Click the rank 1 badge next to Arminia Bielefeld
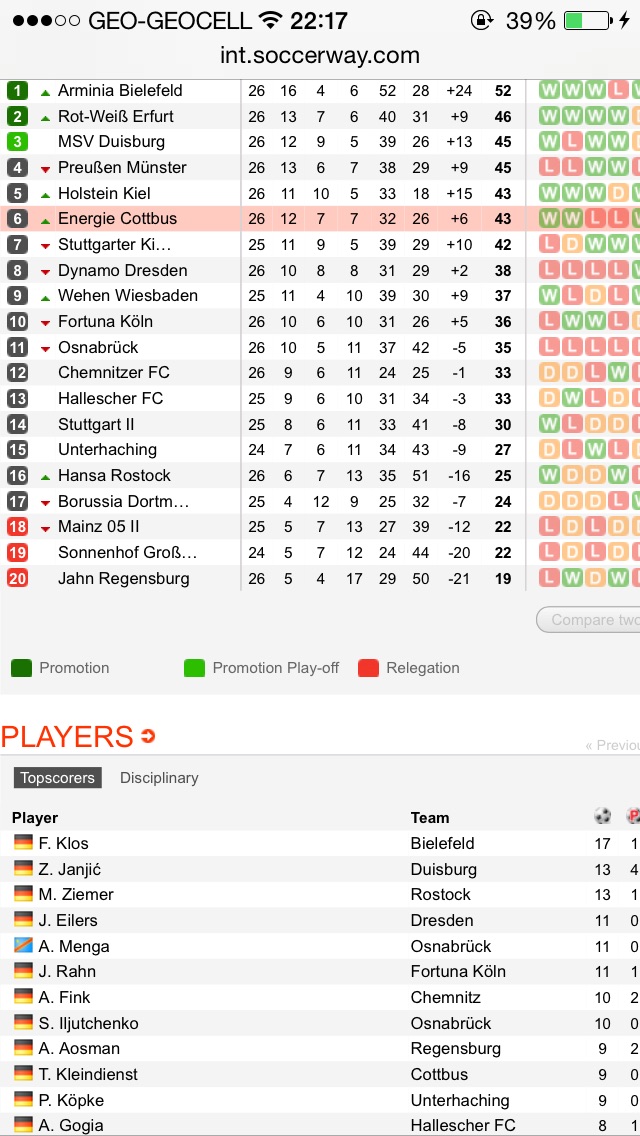 [18, 90]
